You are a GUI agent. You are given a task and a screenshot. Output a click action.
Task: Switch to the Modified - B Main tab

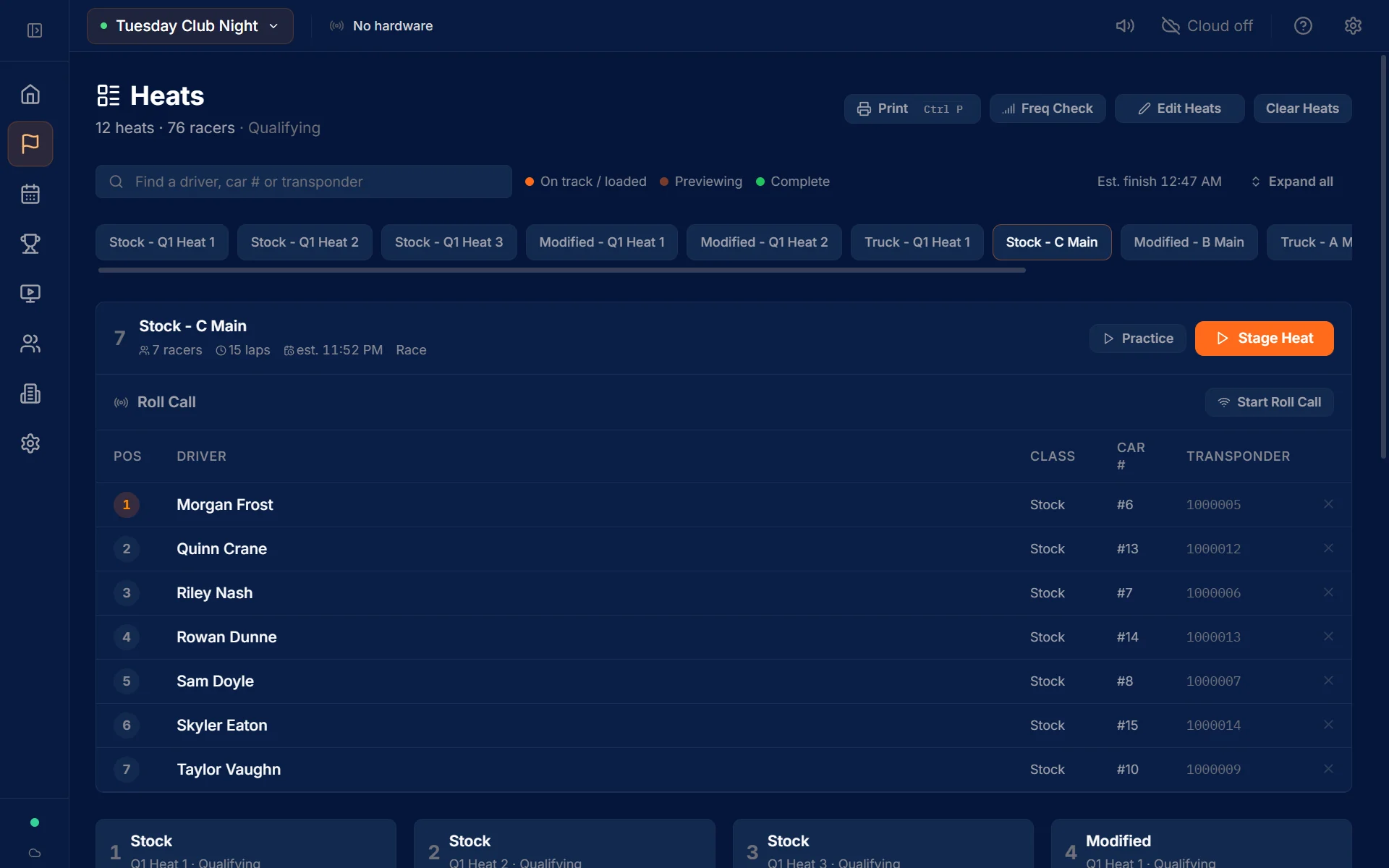(1189, 242)
